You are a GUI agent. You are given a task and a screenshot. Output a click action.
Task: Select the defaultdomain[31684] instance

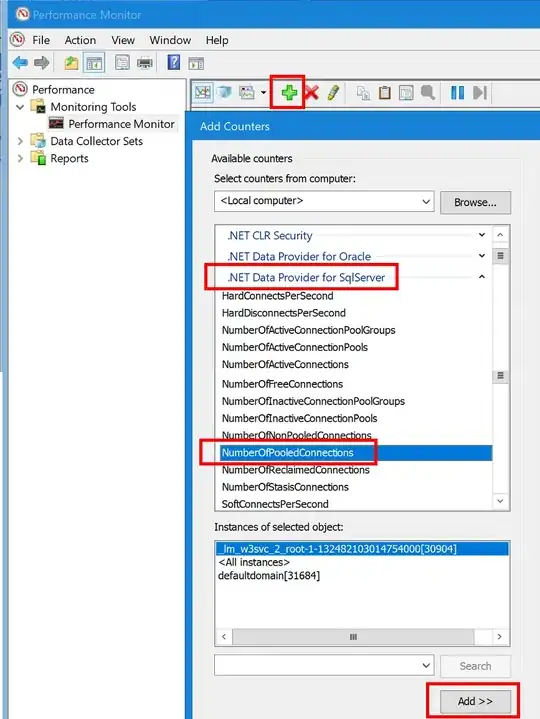(269, 575)
